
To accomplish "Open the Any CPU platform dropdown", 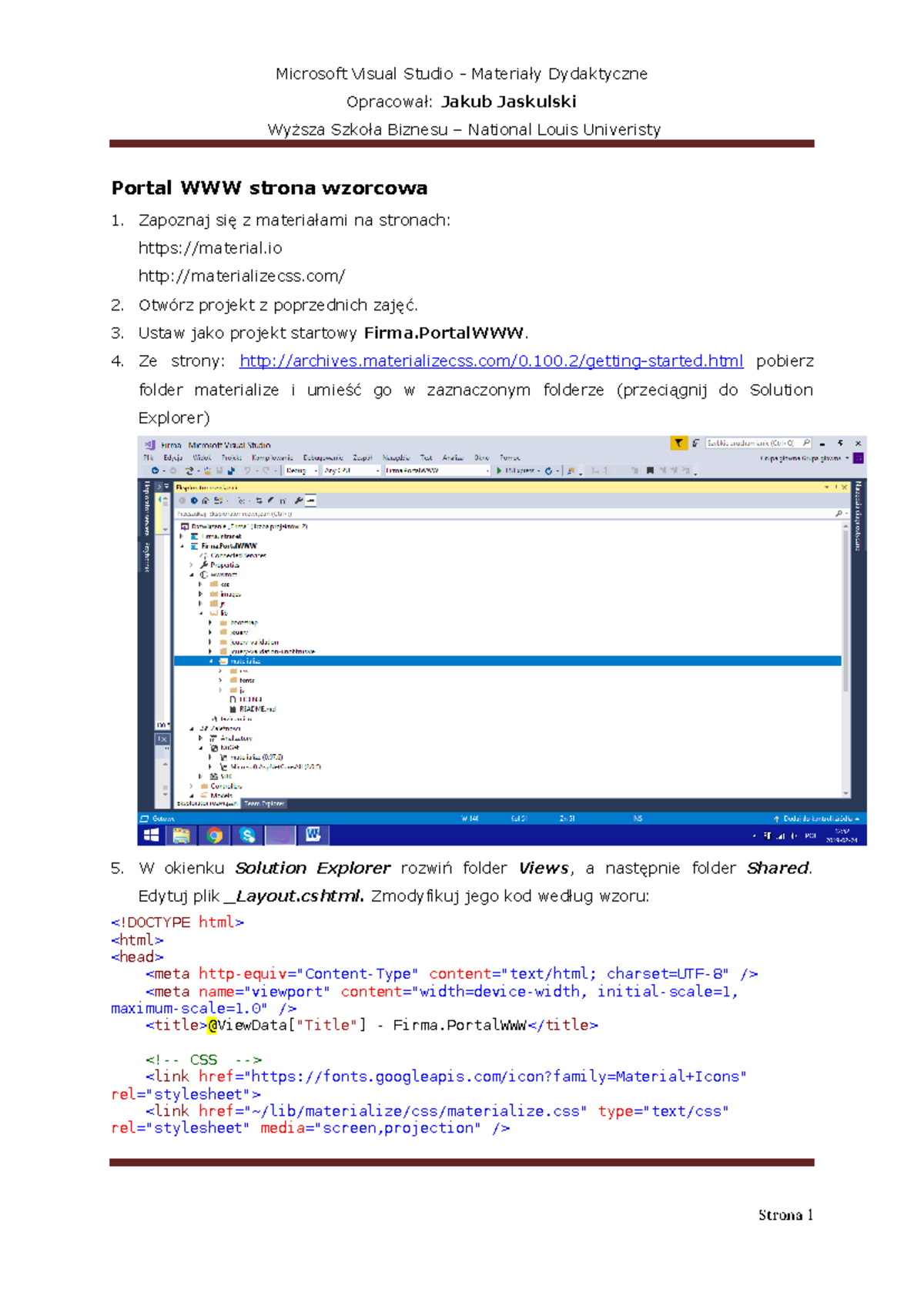I will pos(352,470).
